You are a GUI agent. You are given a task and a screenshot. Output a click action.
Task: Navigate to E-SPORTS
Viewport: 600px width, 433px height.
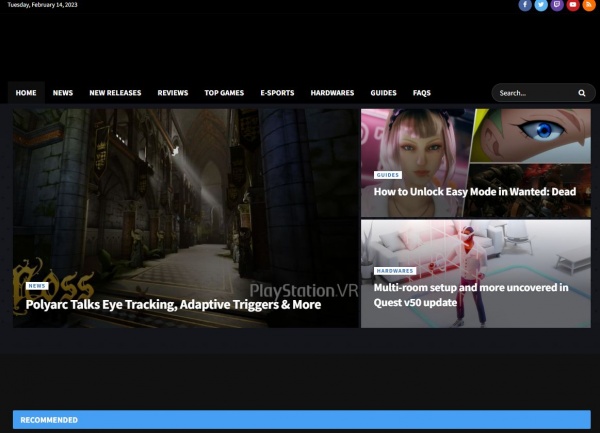click(x=277, y=93)
